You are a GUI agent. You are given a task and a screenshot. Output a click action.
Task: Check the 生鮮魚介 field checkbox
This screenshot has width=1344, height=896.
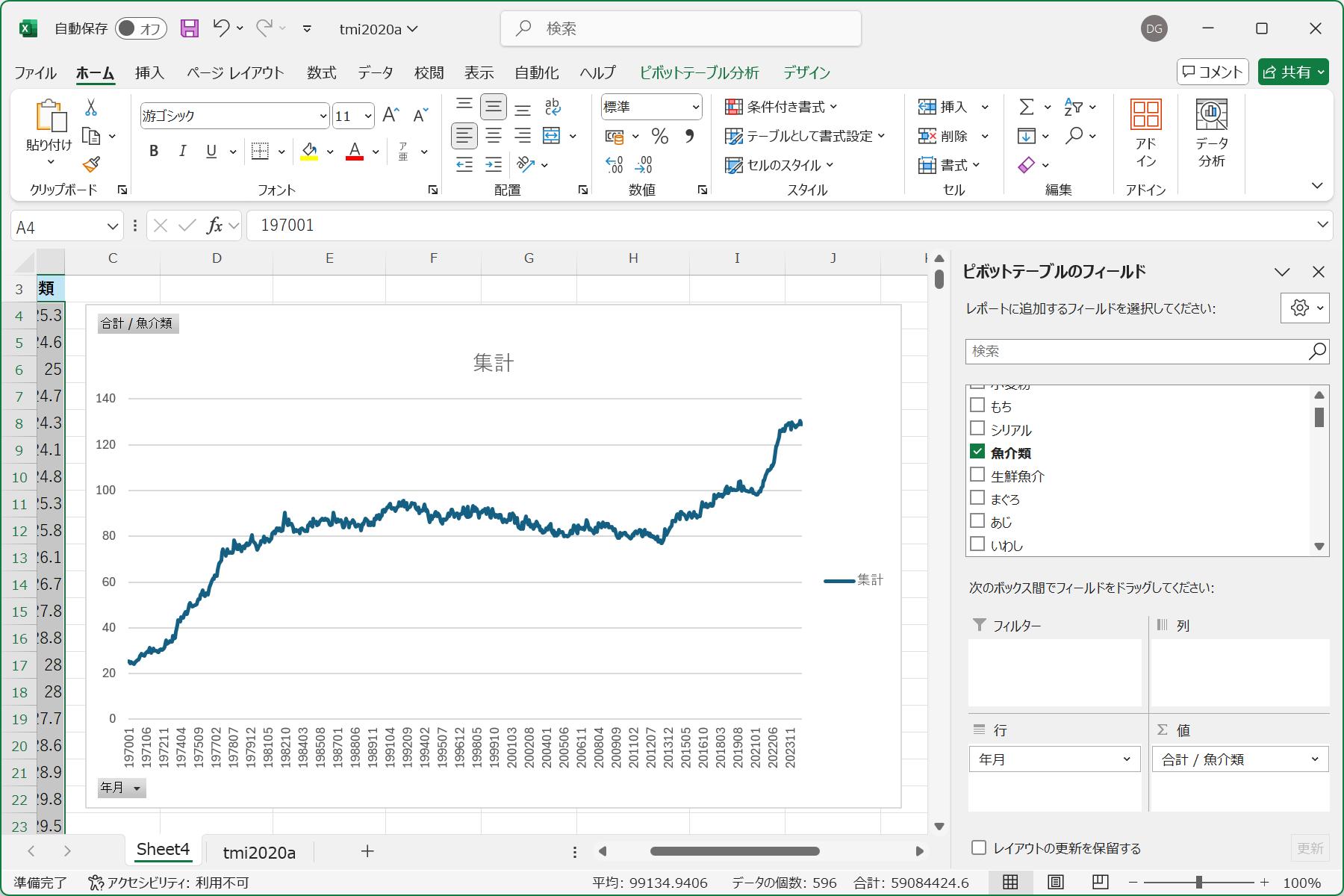pyautogui.click(x=977, y=475)
